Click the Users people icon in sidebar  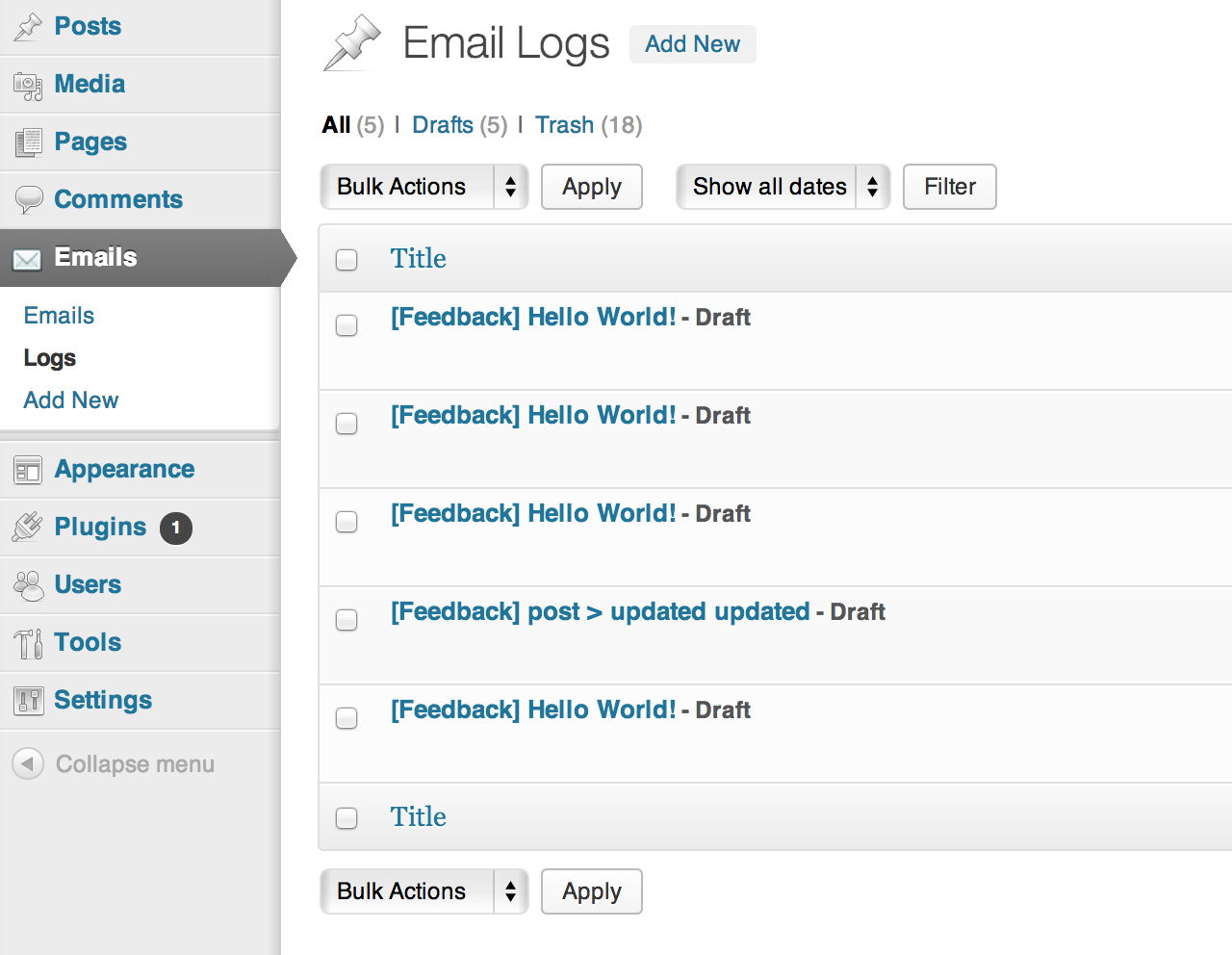point(29,585)
